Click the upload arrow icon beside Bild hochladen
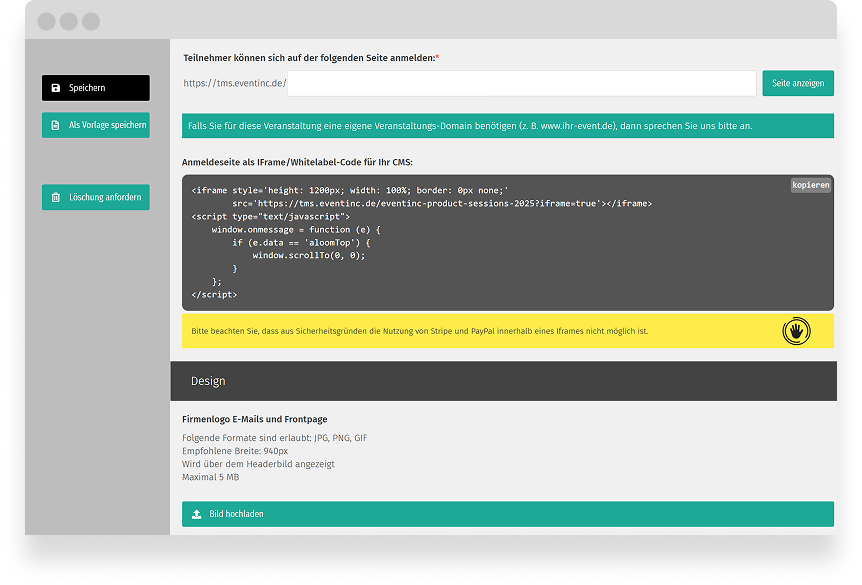The image size is (862, 585). (x=197, y=514)
